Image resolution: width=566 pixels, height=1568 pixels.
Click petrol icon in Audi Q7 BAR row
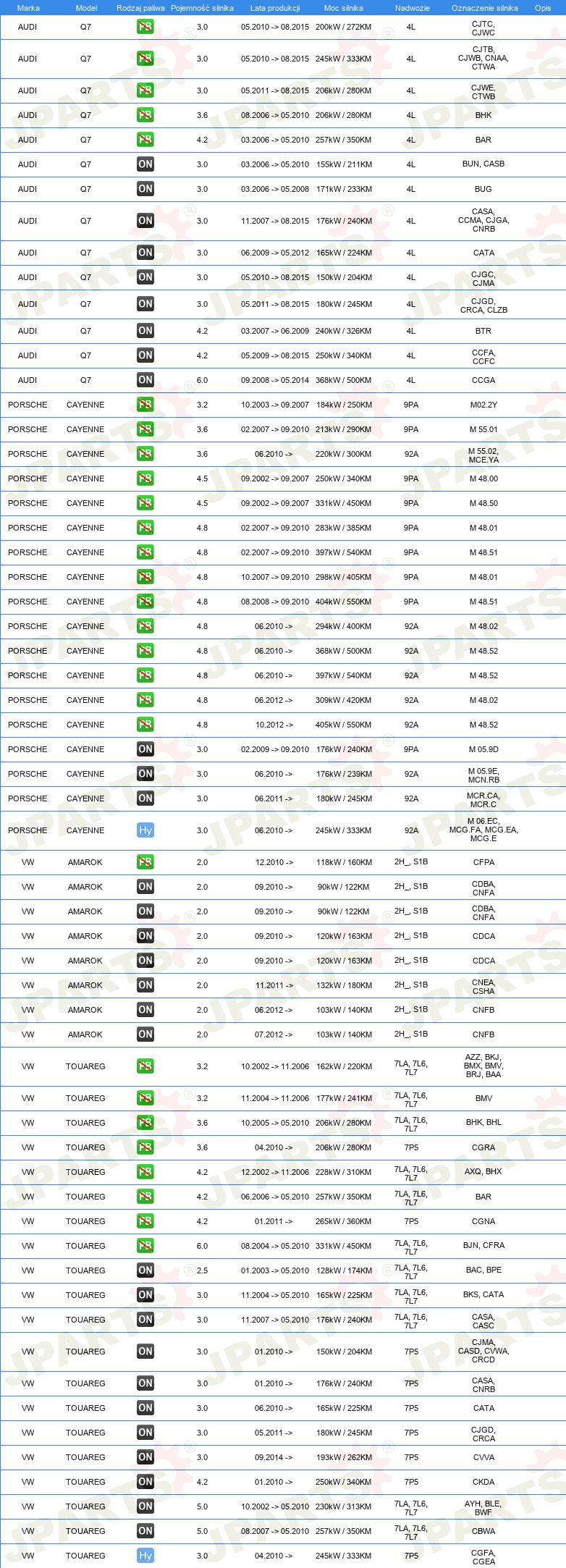[x=145, y=140]
